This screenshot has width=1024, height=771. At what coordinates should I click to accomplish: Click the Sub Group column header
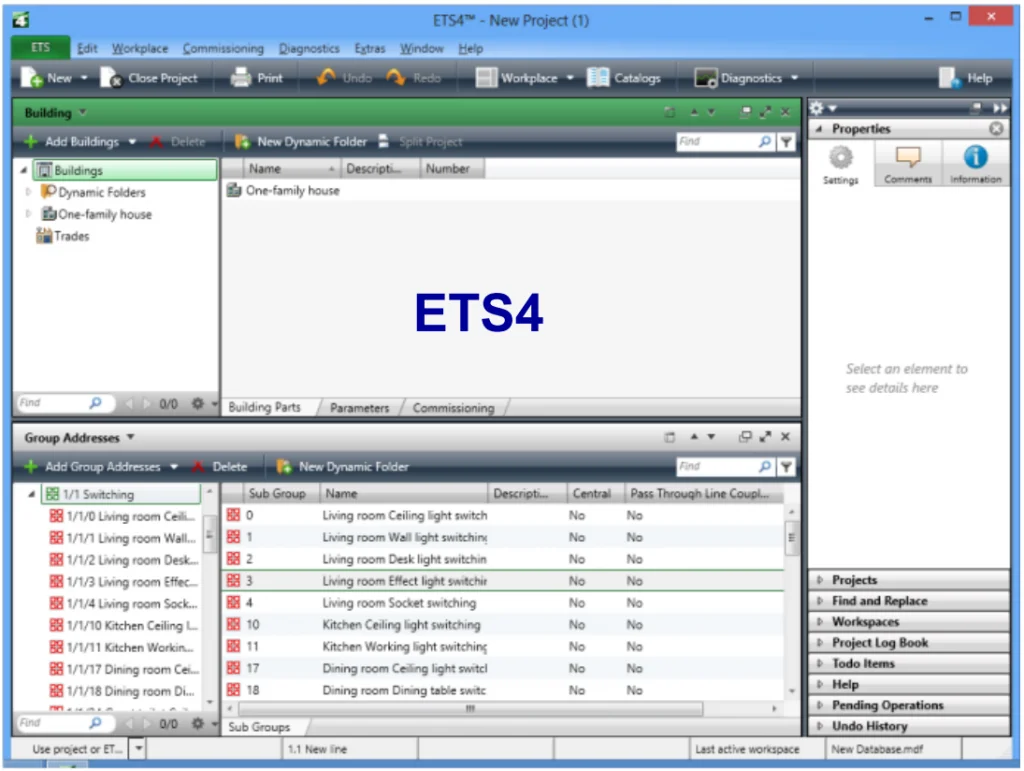click(x=280, y=493)
